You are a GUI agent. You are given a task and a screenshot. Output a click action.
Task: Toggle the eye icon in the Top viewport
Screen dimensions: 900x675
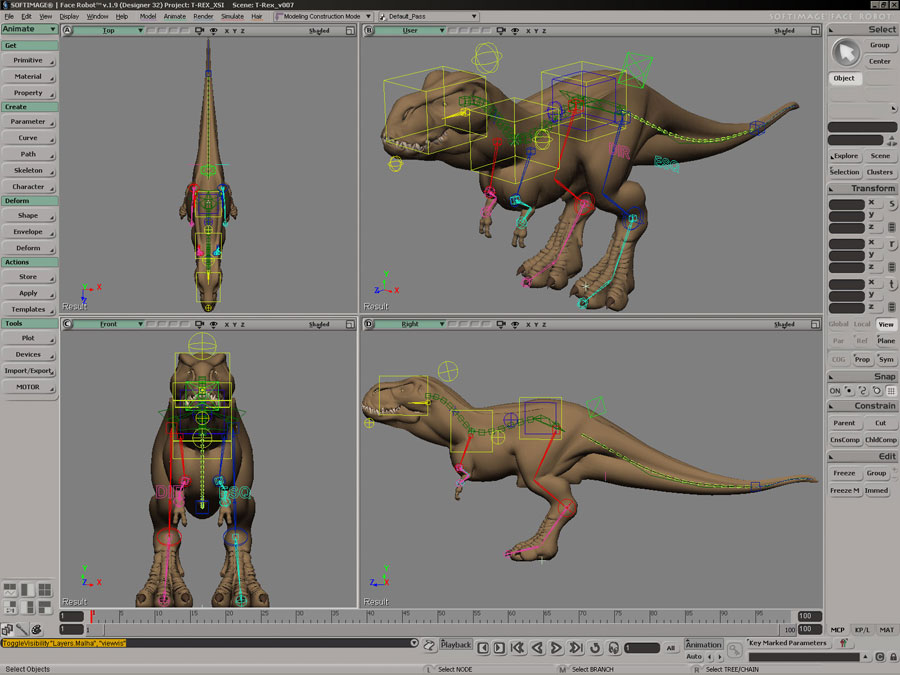click(214, 30)
